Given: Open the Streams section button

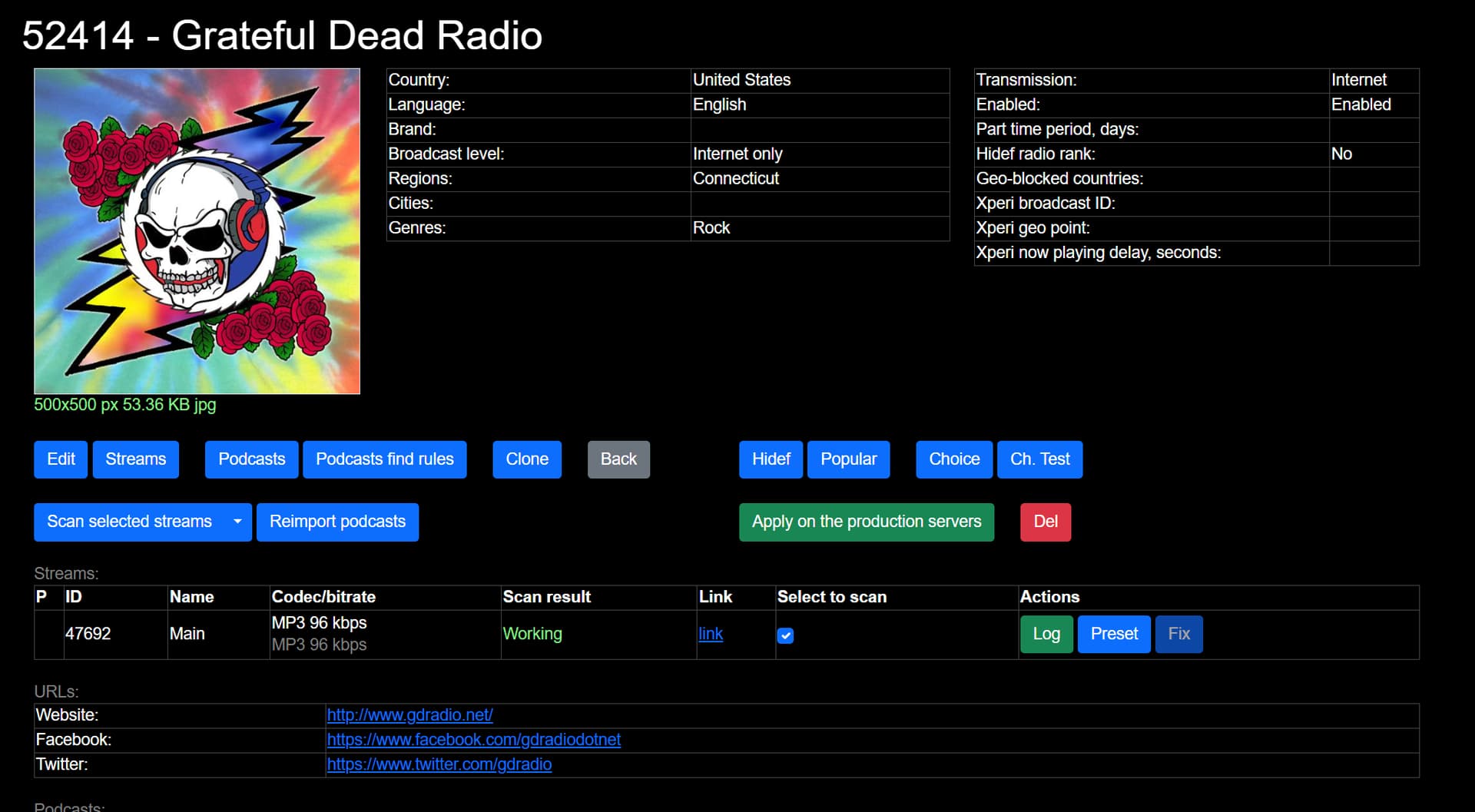Looking at the screenshot, I should 135,459.
